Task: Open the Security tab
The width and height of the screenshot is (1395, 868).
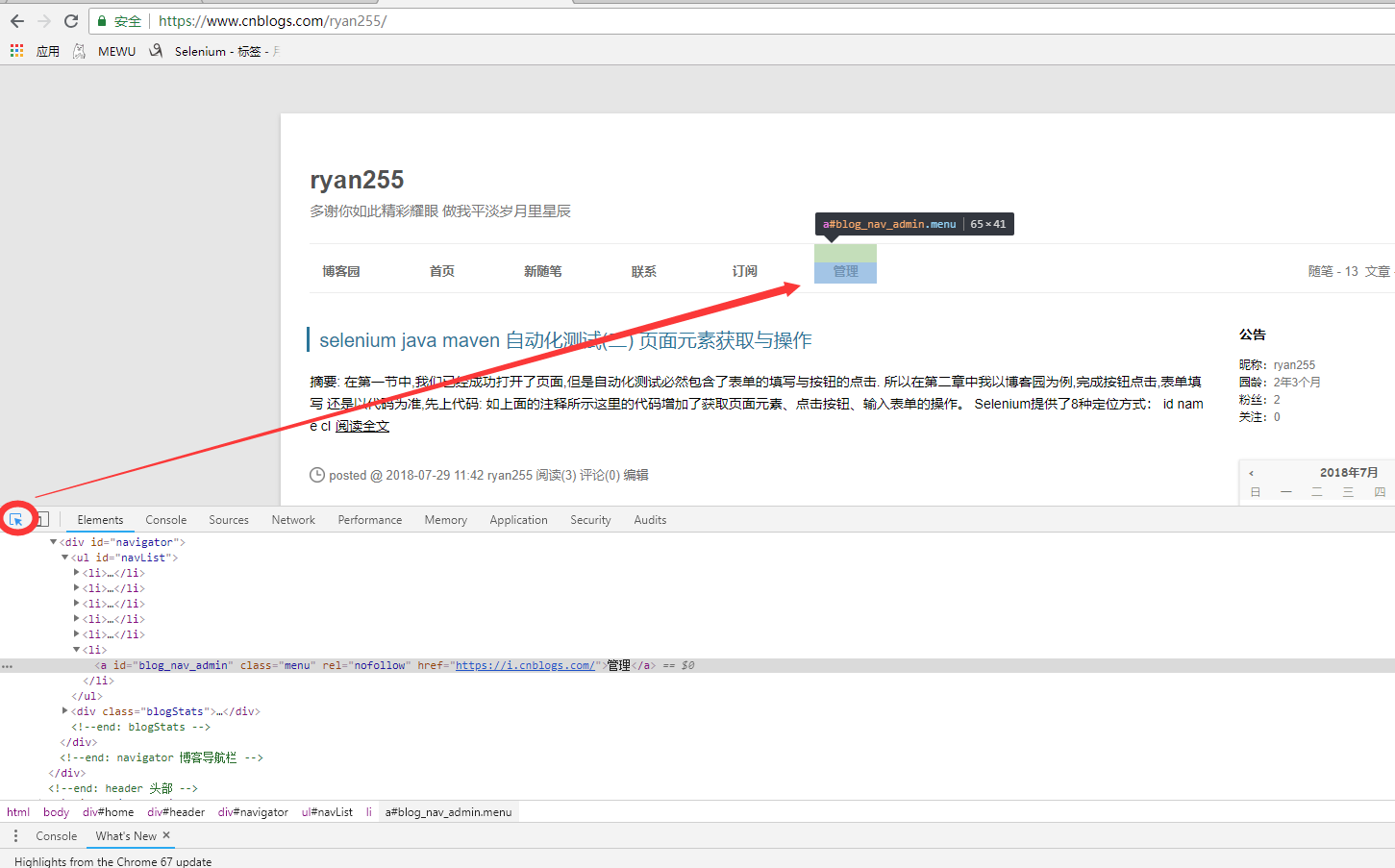Action: 590,520
